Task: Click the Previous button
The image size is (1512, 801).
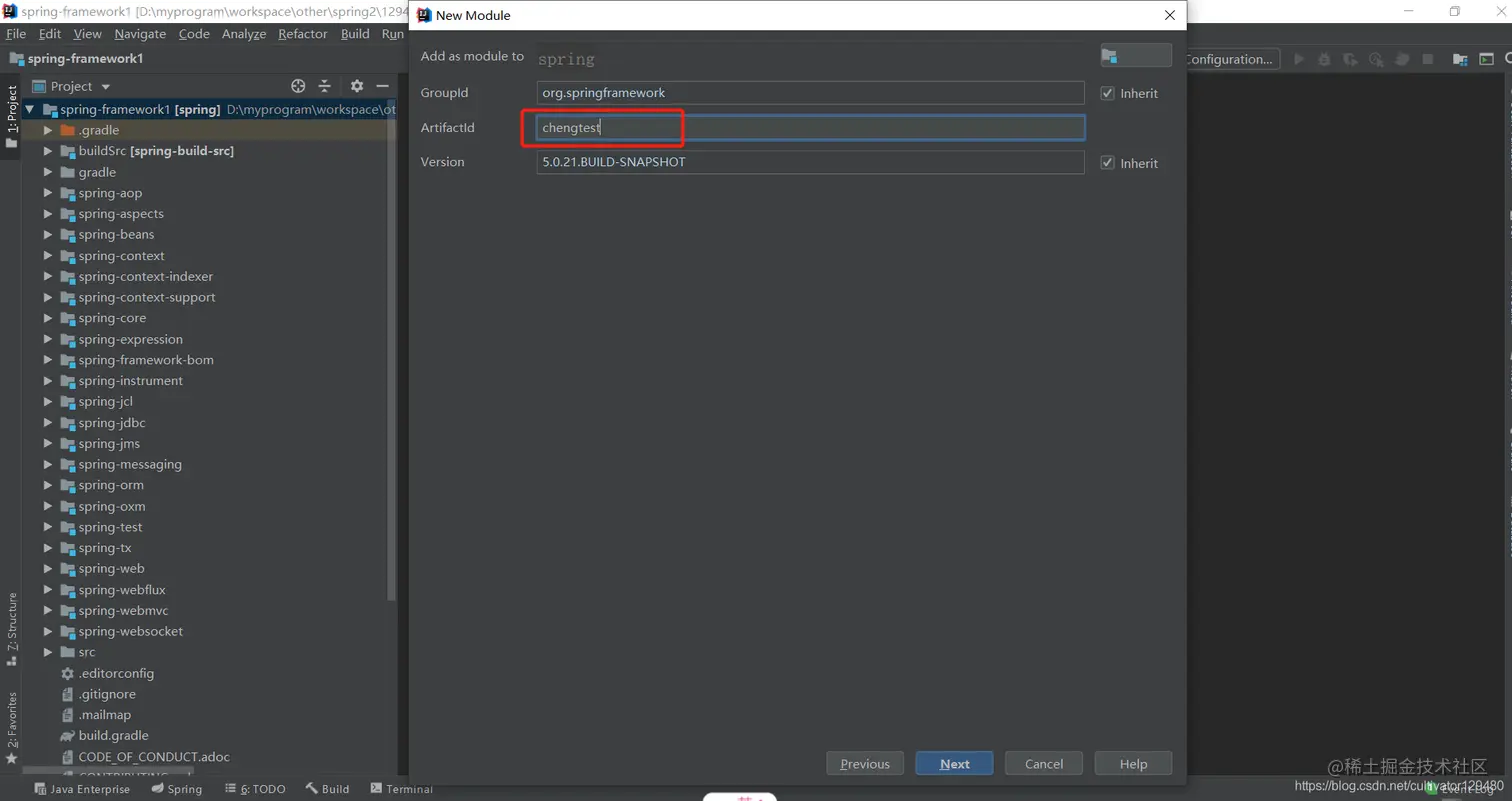Action: [x=865, y=764]
